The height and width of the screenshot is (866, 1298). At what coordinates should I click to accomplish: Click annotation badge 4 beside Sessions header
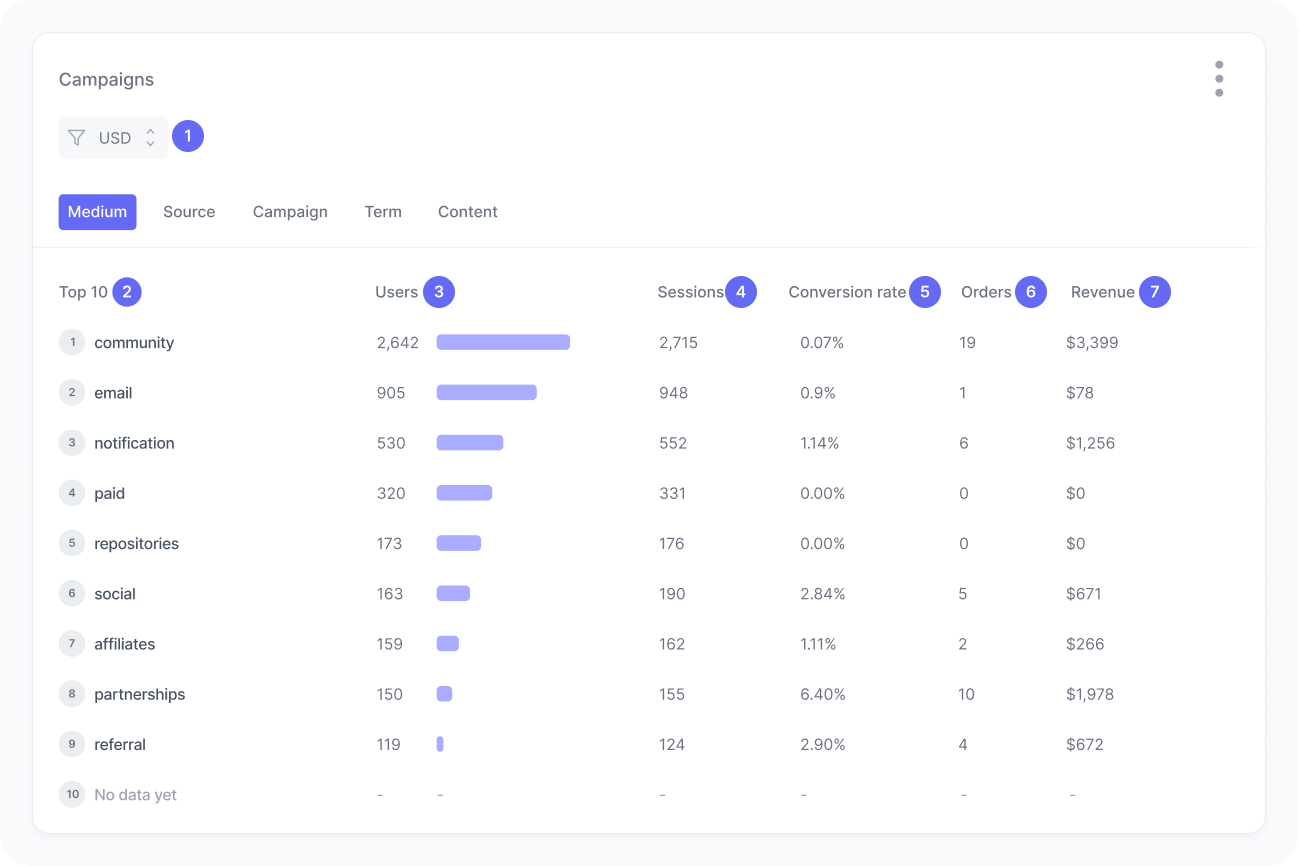click(x=741, y=292)
